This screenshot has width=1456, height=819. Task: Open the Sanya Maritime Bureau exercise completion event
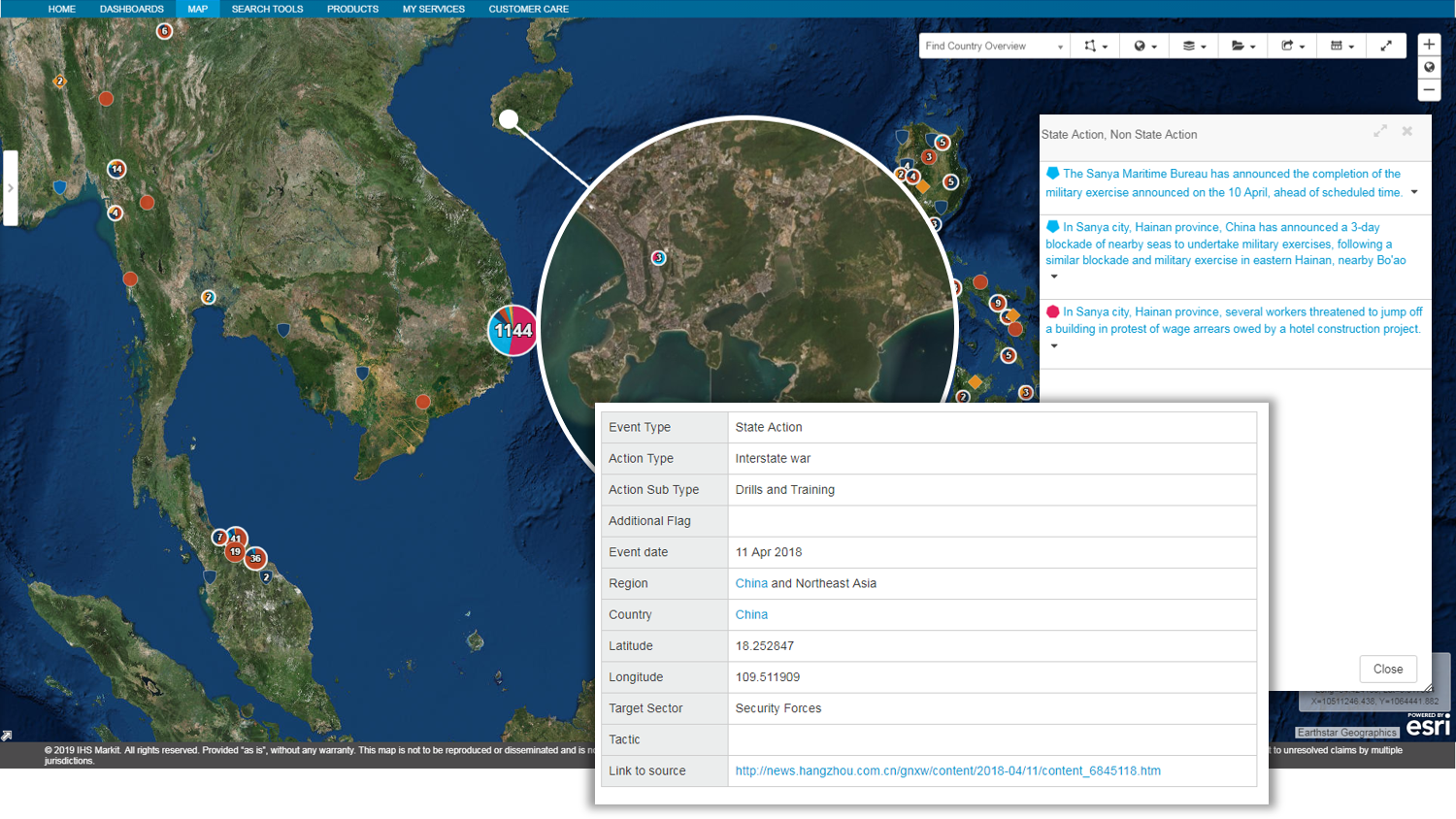(x=1224, y=183)
